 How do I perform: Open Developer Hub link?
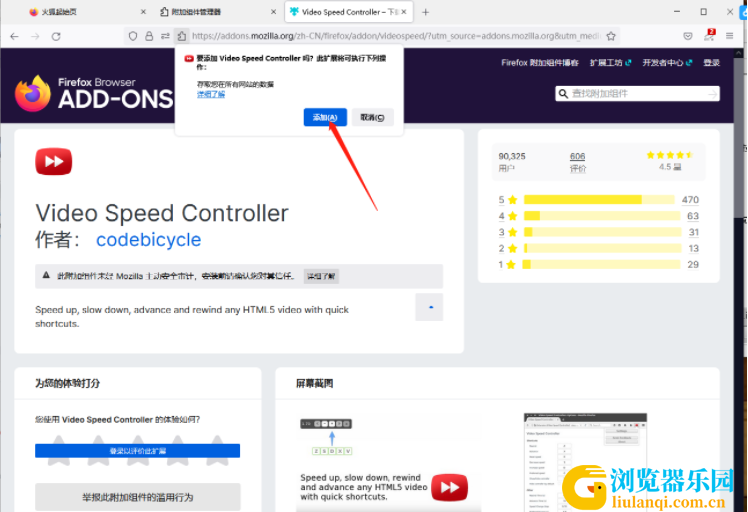coord(667,63)
